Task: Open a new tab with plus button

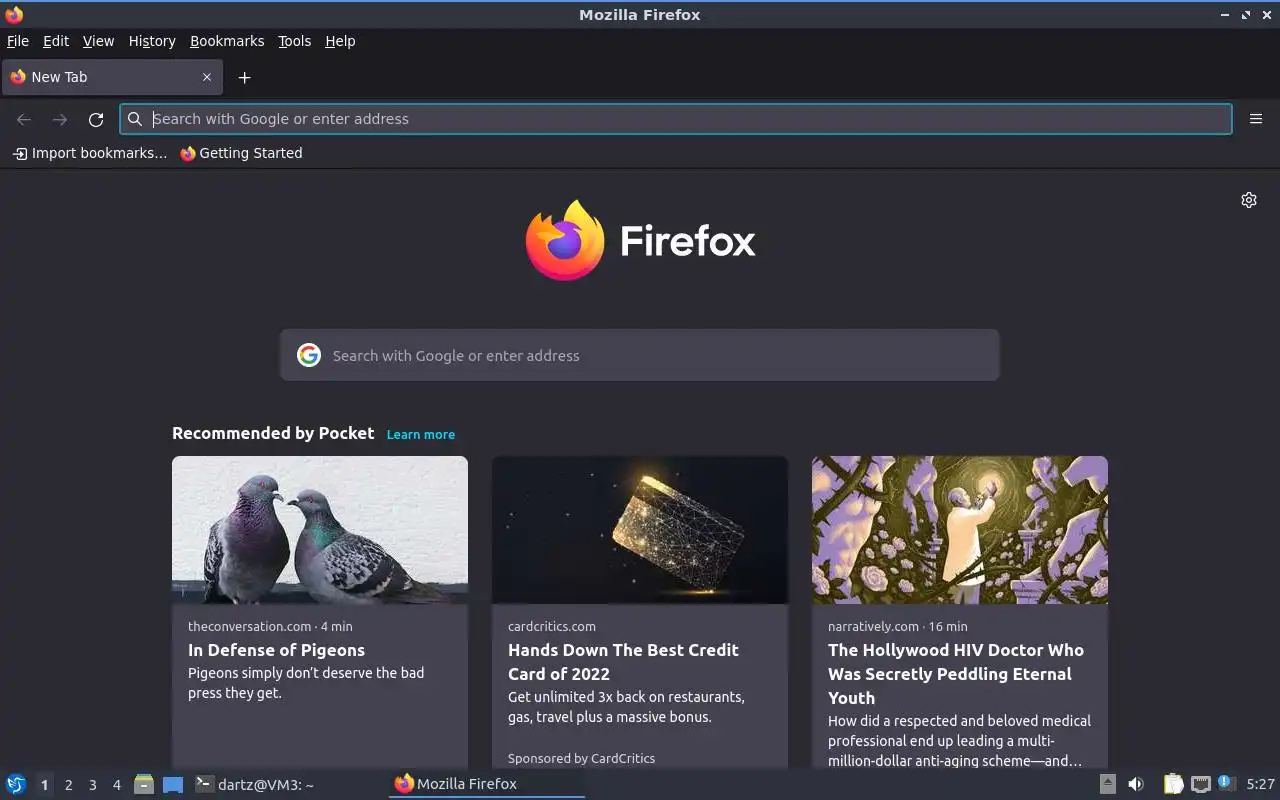Action: [x=244, y=77]
